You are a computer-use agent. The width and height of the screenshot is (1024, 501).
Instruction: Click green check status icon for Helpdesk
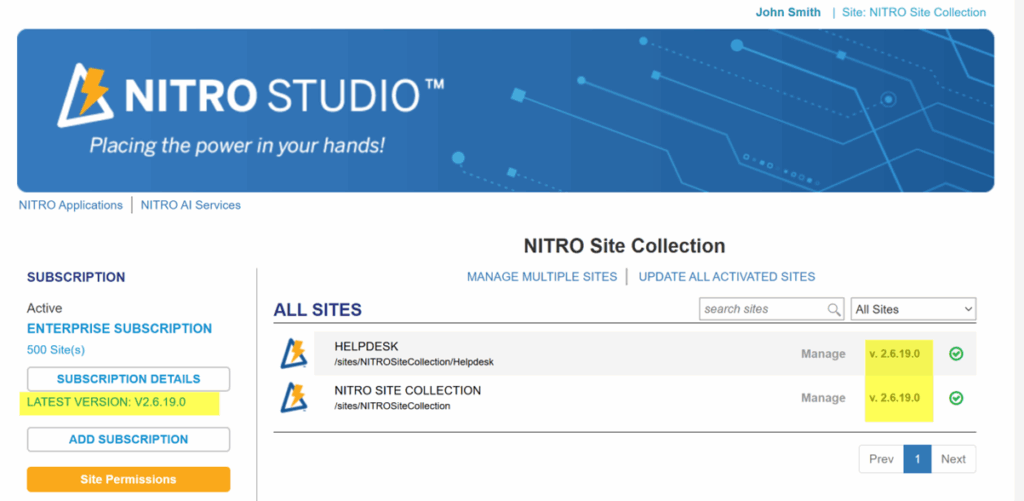click(x=956, y=354)
